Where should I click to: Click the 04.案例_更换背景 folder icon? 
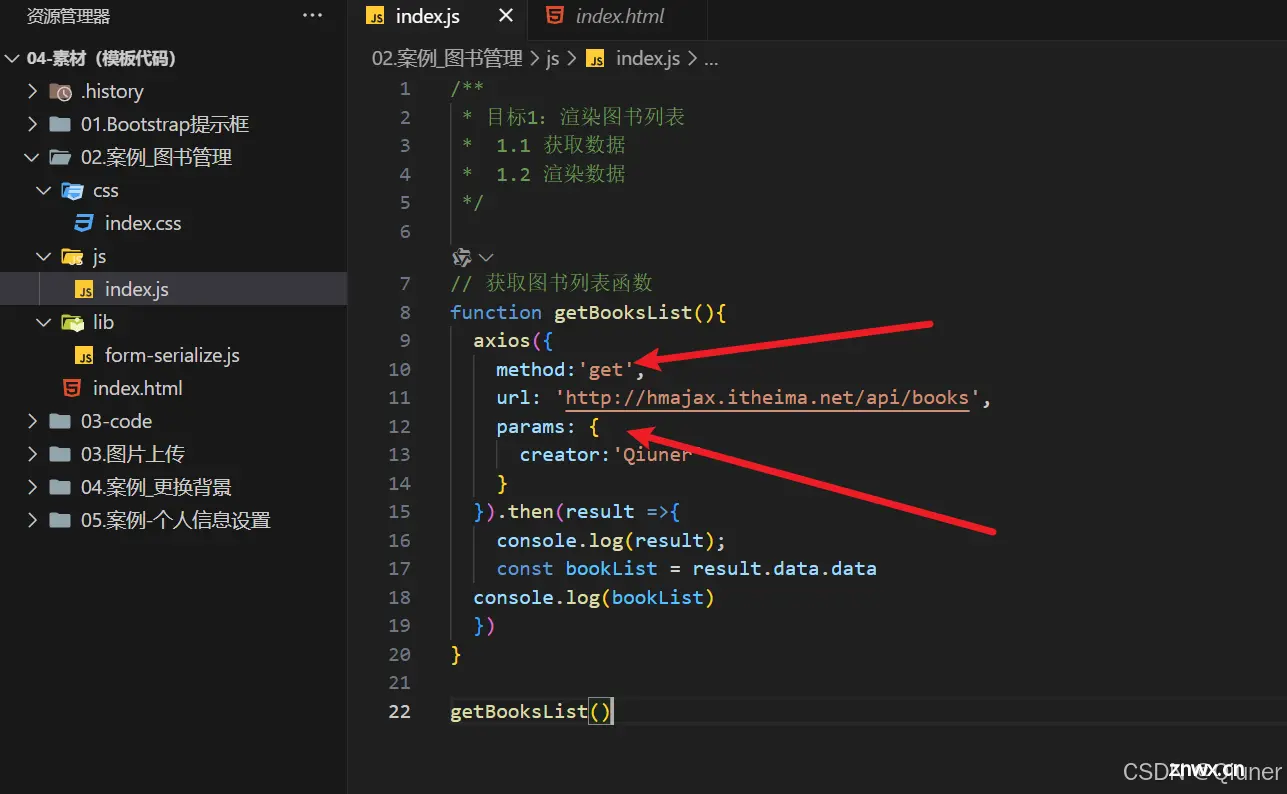tap(61, 487)
